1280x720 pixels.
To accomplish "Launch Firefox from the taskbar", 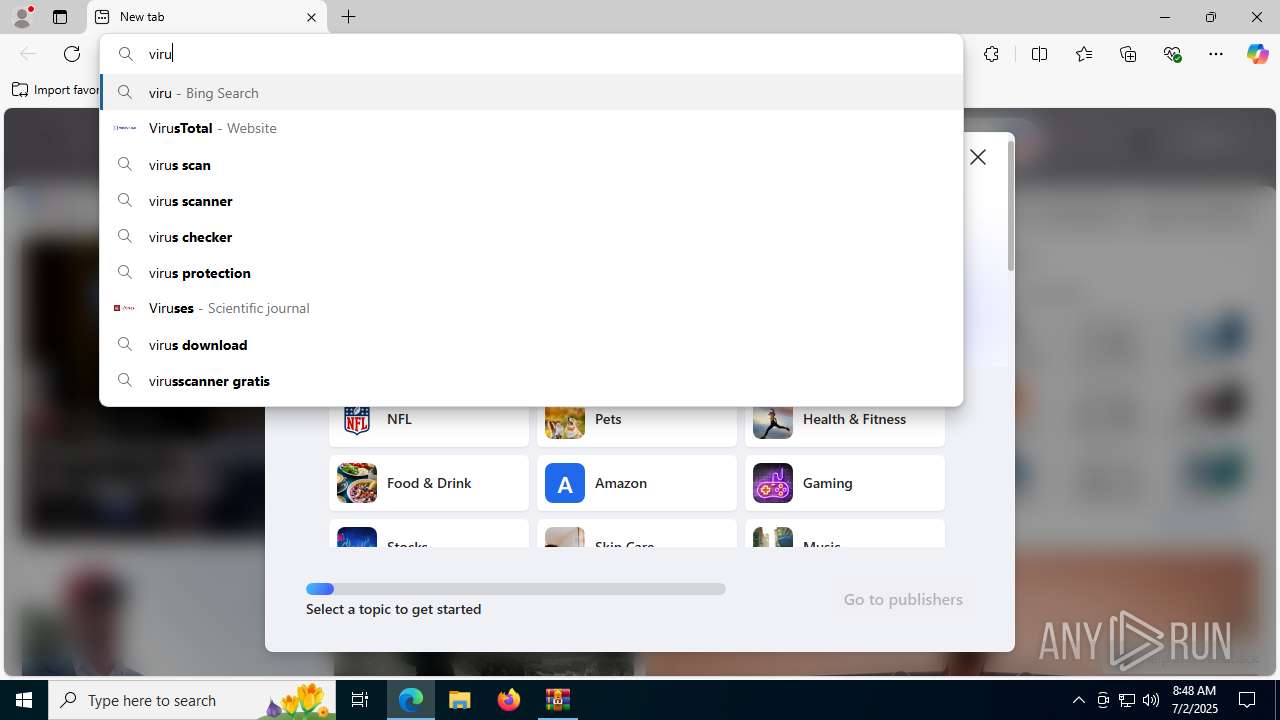I will [509, 700].
